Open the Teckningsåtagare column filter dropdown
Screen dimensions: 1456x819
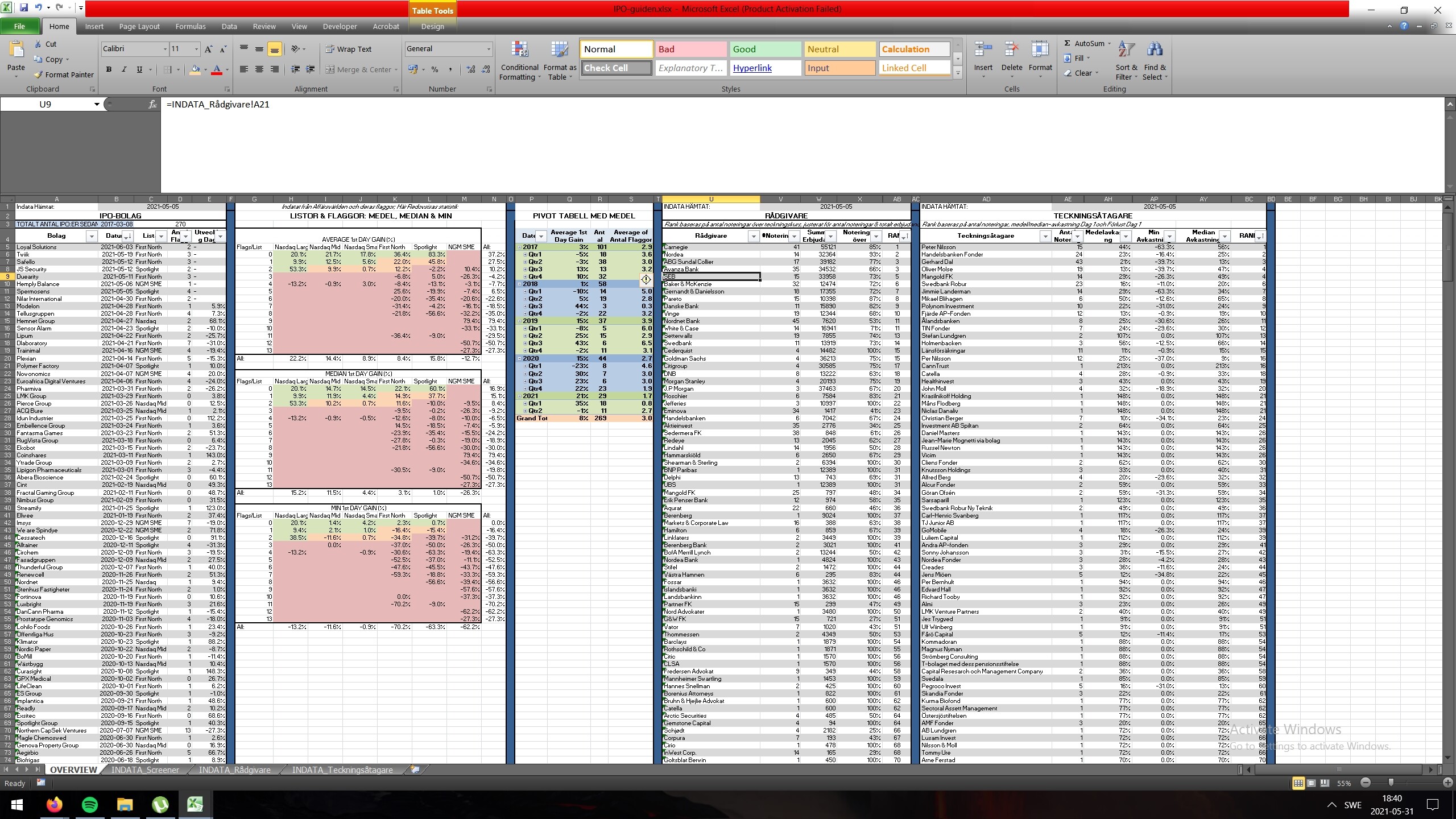[x=1045, y=236]
